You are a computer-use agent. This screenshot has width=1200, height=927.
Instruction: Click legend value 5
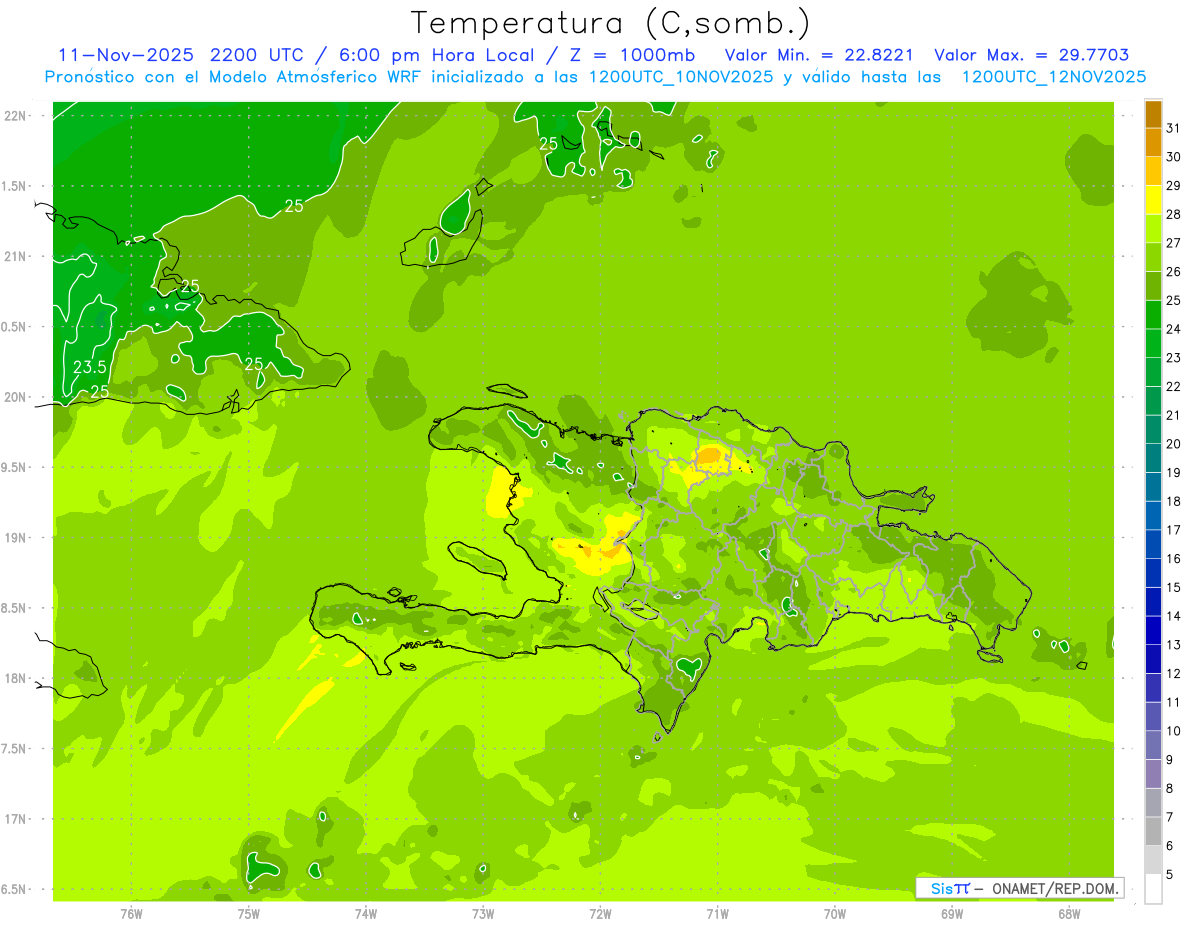1170,874
